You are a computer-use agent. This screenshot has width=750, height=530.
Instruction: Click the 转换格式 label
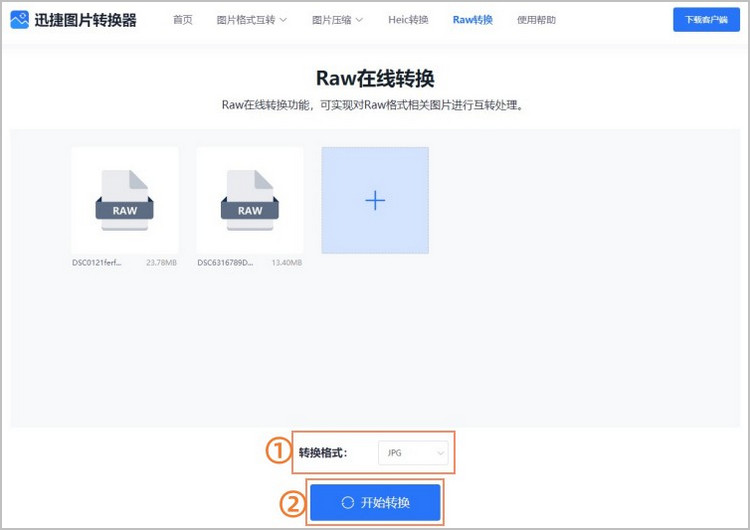pos(323,453)
